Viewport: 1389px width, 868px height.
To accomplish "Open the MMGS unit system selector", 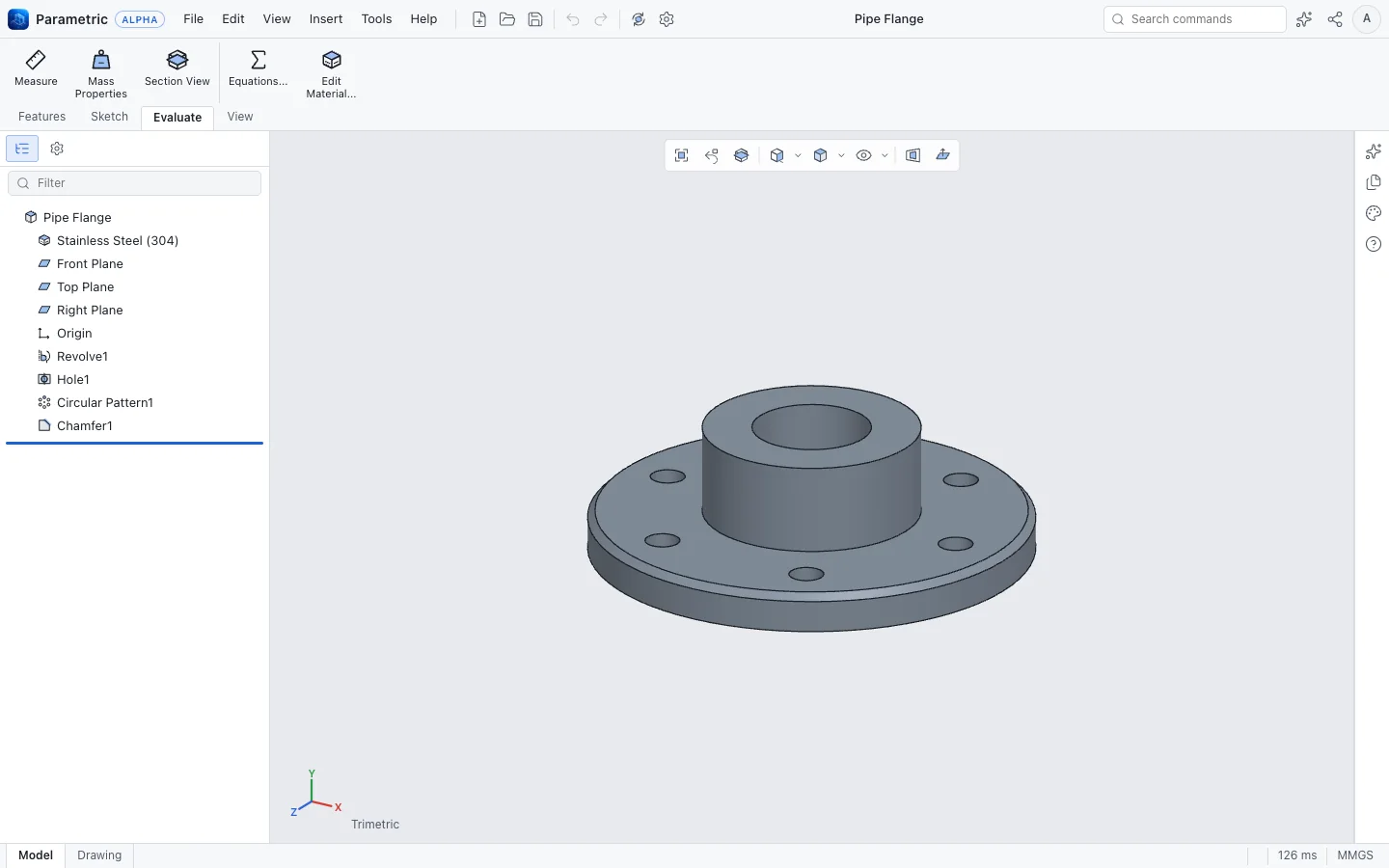I will click(1355, 855).
